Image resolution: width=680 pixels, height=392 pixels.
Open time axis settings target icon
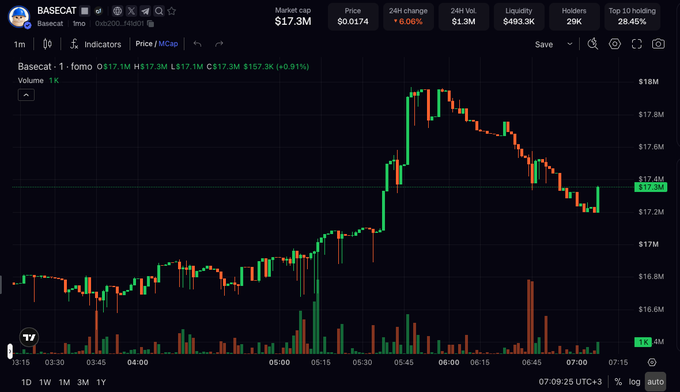coord(652,362)
